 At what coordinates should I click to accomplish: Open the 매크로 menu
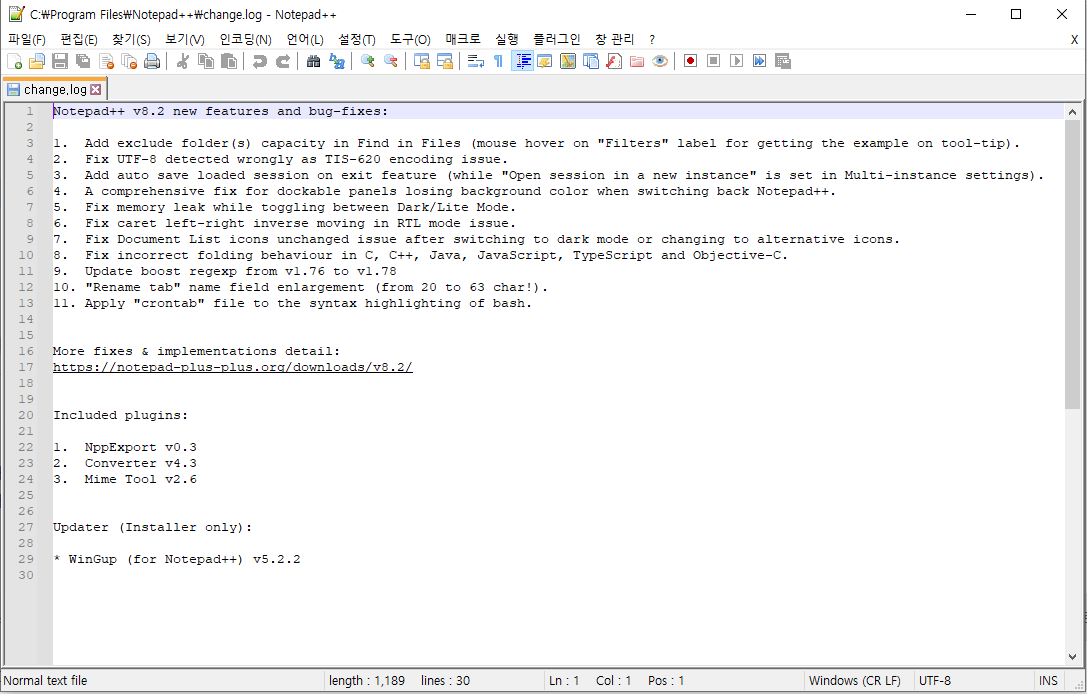point(463,40)
